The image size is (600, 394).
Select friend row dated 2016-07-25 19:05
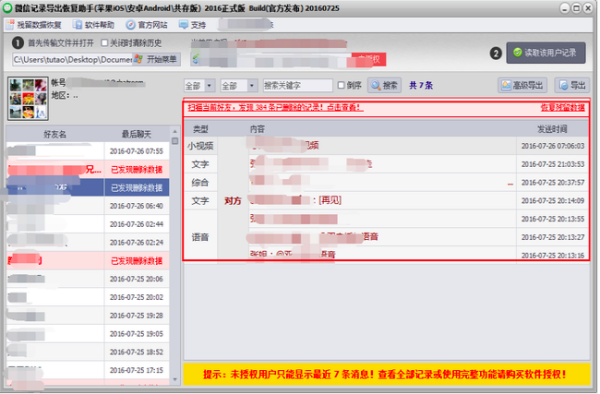tap(88, 334)
